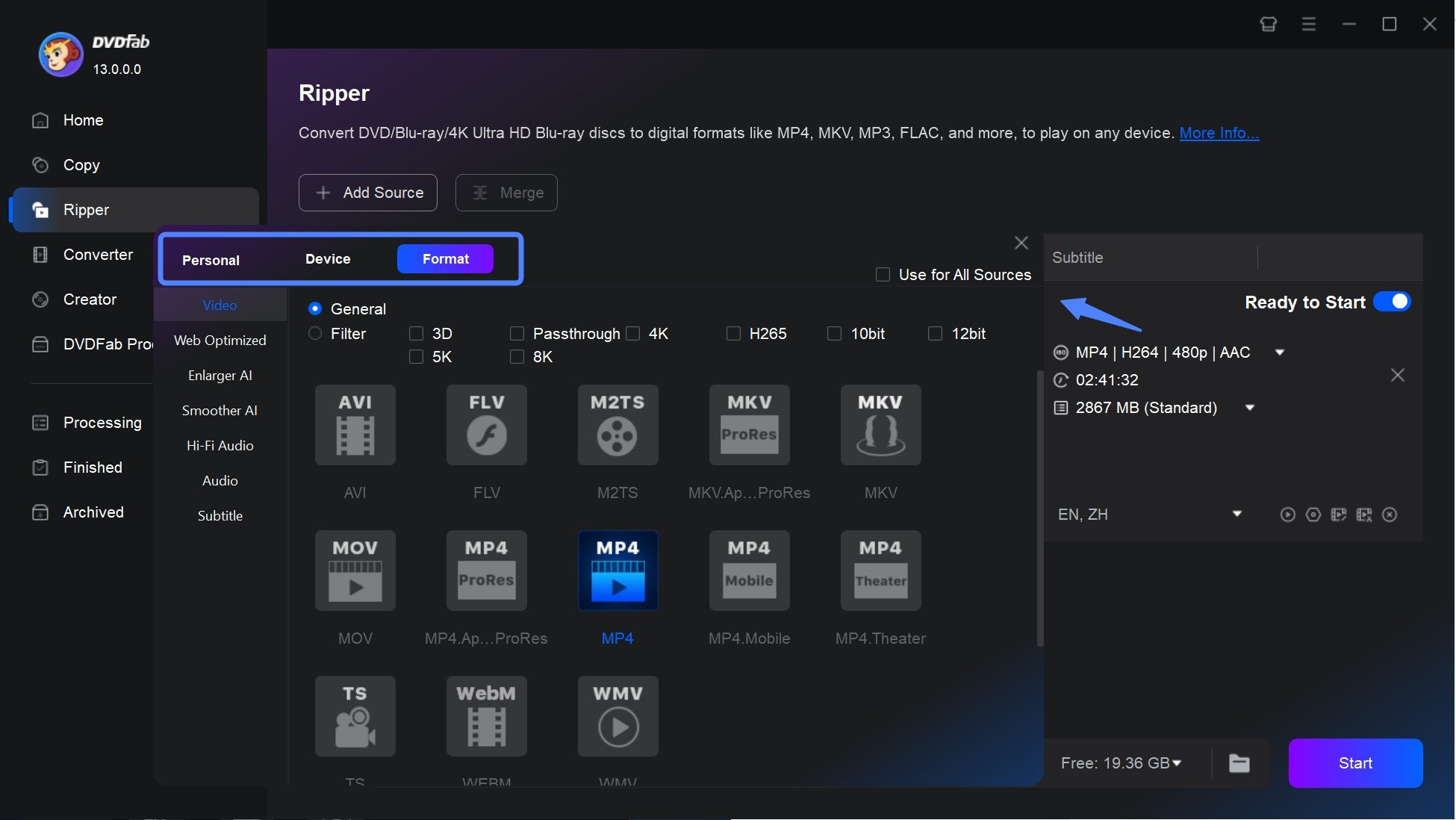Screen dimensions: 1456x820
Task: Click the Merge button
Action: pyautogui.click(x=506, y=191)
